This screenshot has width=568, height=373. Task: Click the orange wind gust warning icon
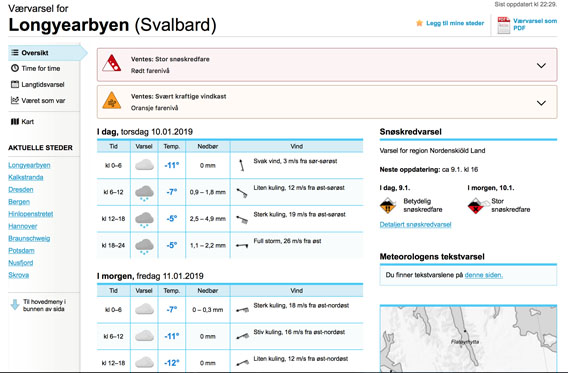click(x=112, y=100)
